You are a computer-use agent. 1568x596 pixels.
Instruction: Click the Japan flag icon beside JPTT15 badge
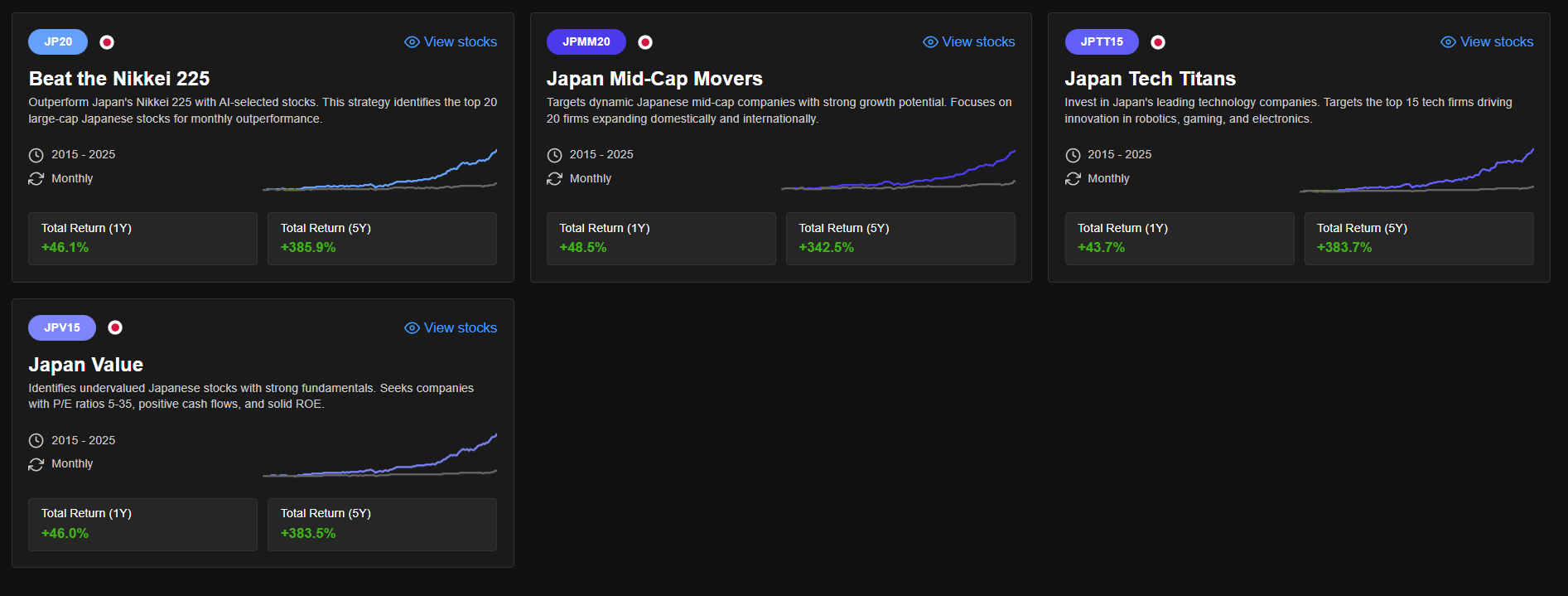pos(1158,42)
